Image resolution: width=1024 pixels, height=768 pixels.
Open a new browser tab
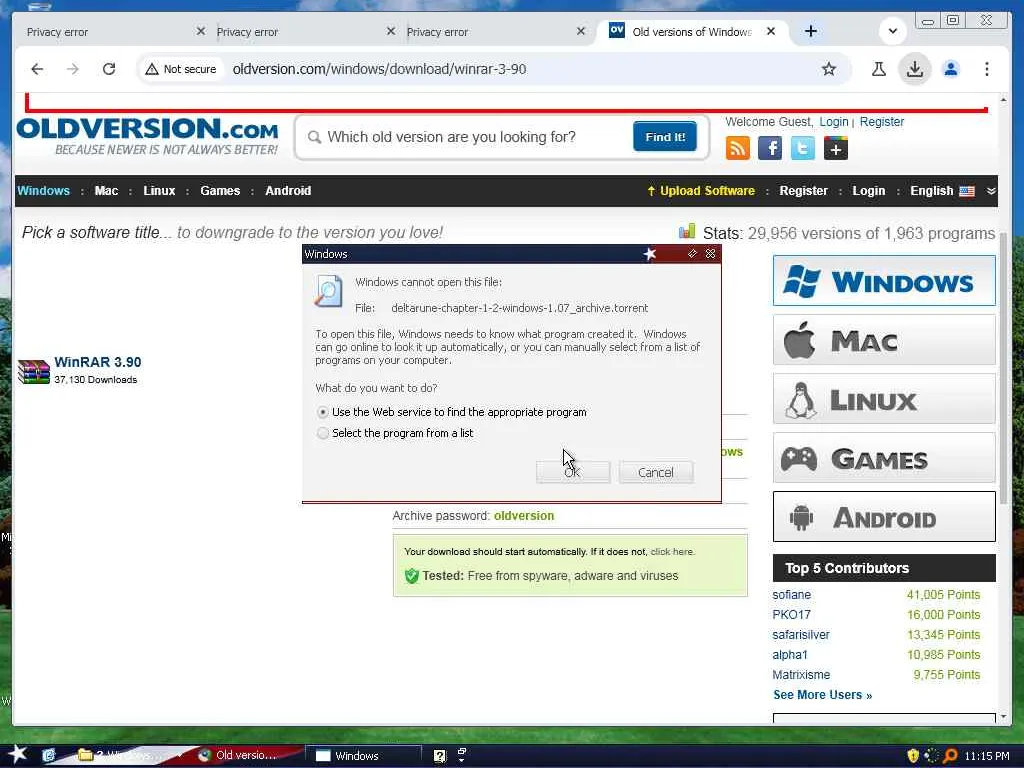810,31
